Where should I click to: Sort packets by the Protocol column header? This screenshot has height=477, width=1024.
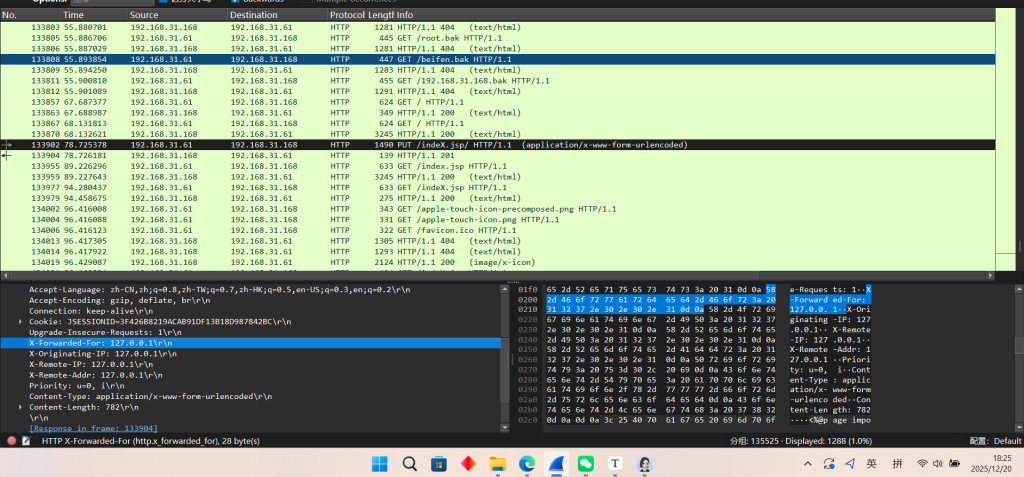click(346, 16)
